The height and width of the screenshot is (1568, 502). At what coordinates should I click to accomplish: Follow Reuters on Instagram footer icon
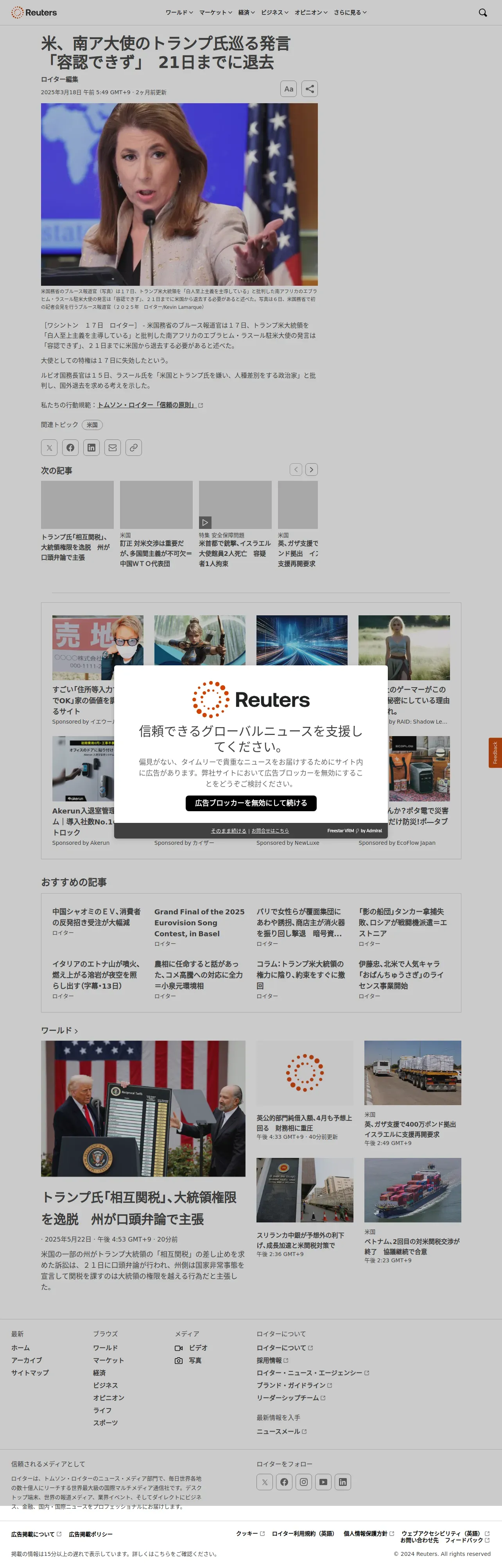pyautogui.click(x=304, y=1482)
